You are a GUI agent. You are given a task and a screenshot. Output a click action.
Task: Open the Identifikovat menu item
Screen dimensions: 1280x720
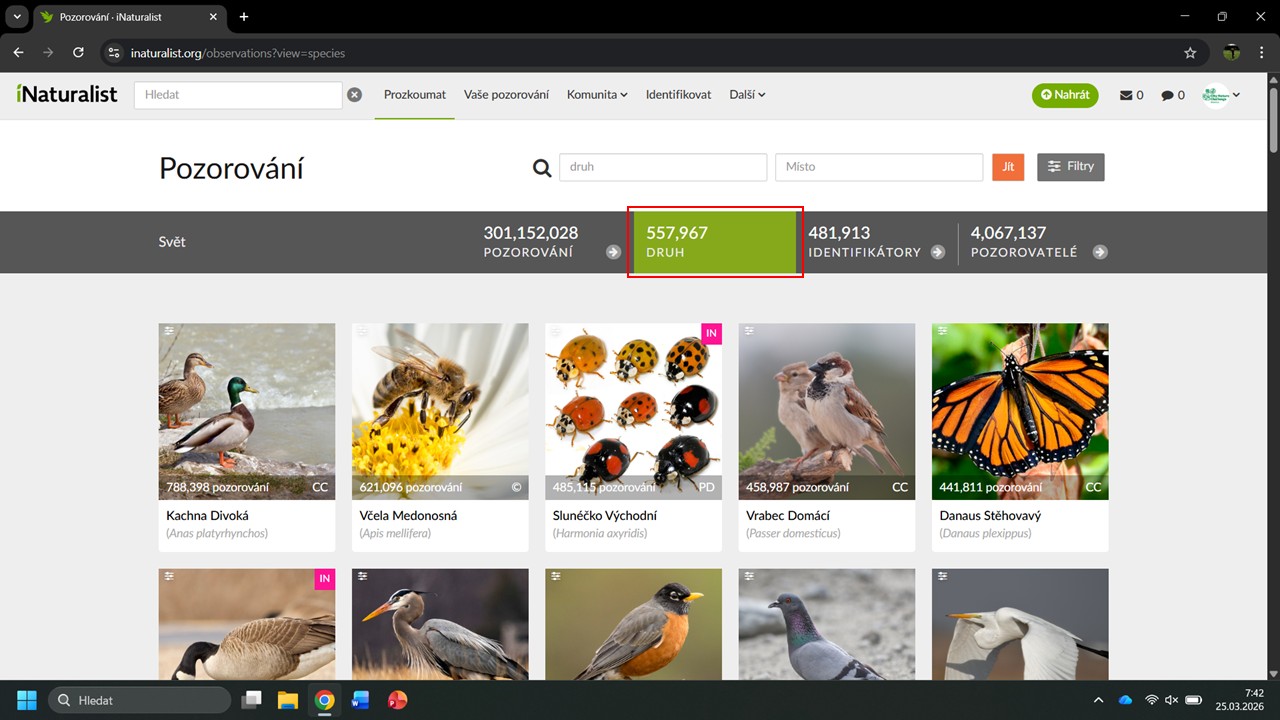click(678, 95)
